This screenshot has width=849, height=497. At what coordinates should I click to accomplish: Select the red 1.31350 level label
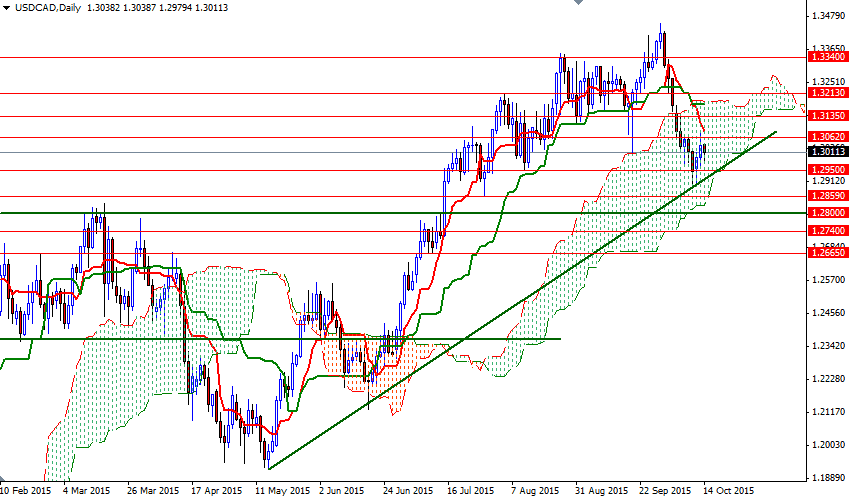[x=827, y=116]
